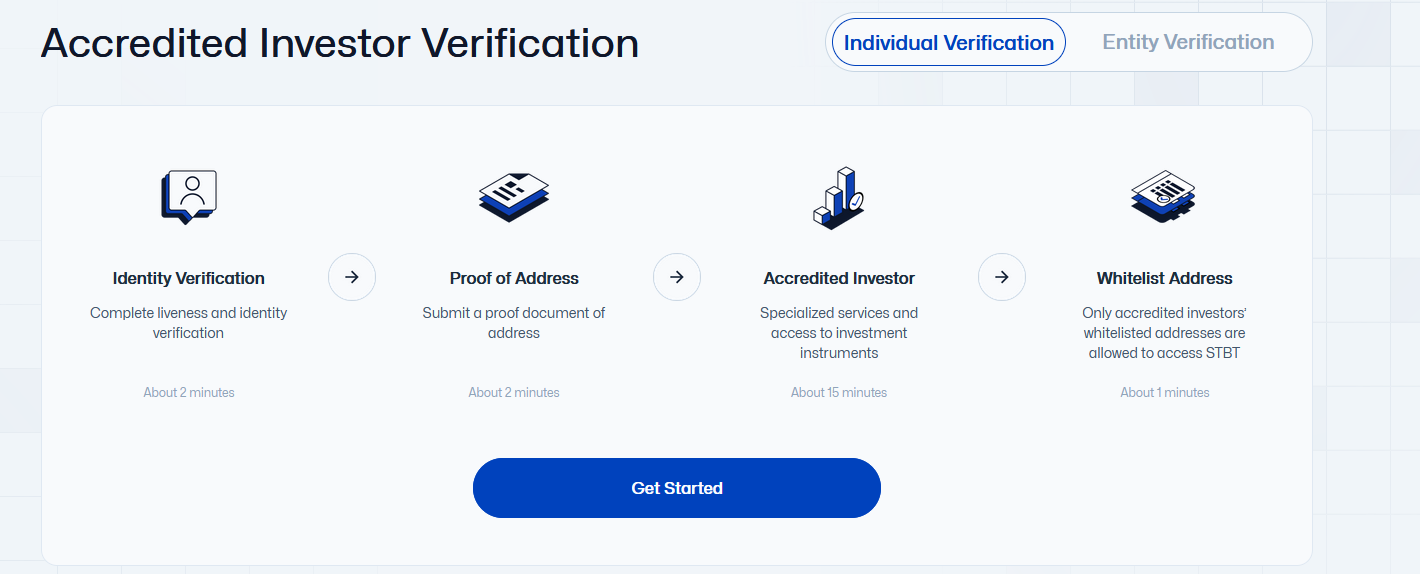Switch to the Entity Verification tab
The height and width of the screenshot is (574, 1420).
pyautogui.click(x=1188, y=43)
